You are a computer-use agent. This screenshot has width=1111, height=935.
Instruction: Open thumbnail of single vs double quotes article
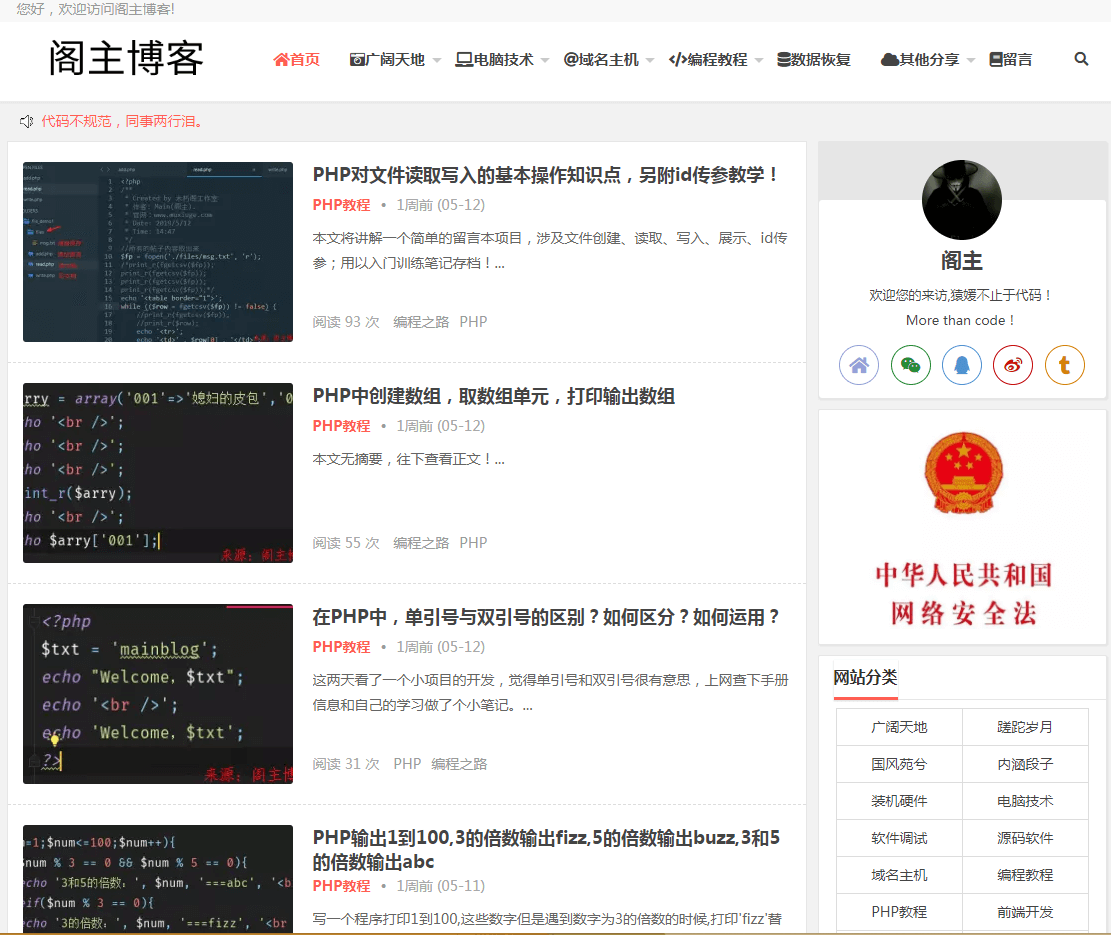pos(158,694)
